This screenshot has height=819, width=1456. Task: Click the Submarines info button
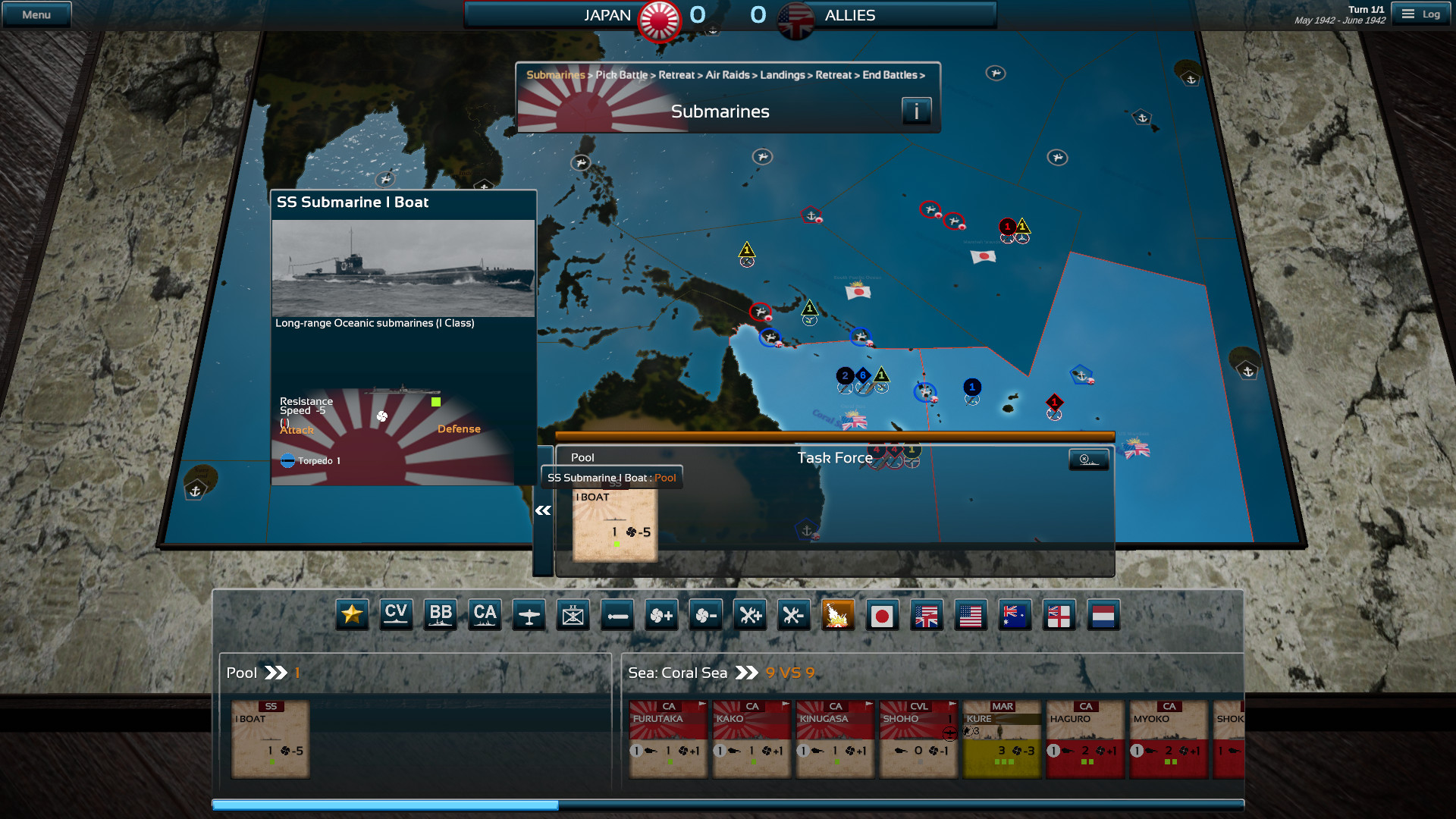917,111
